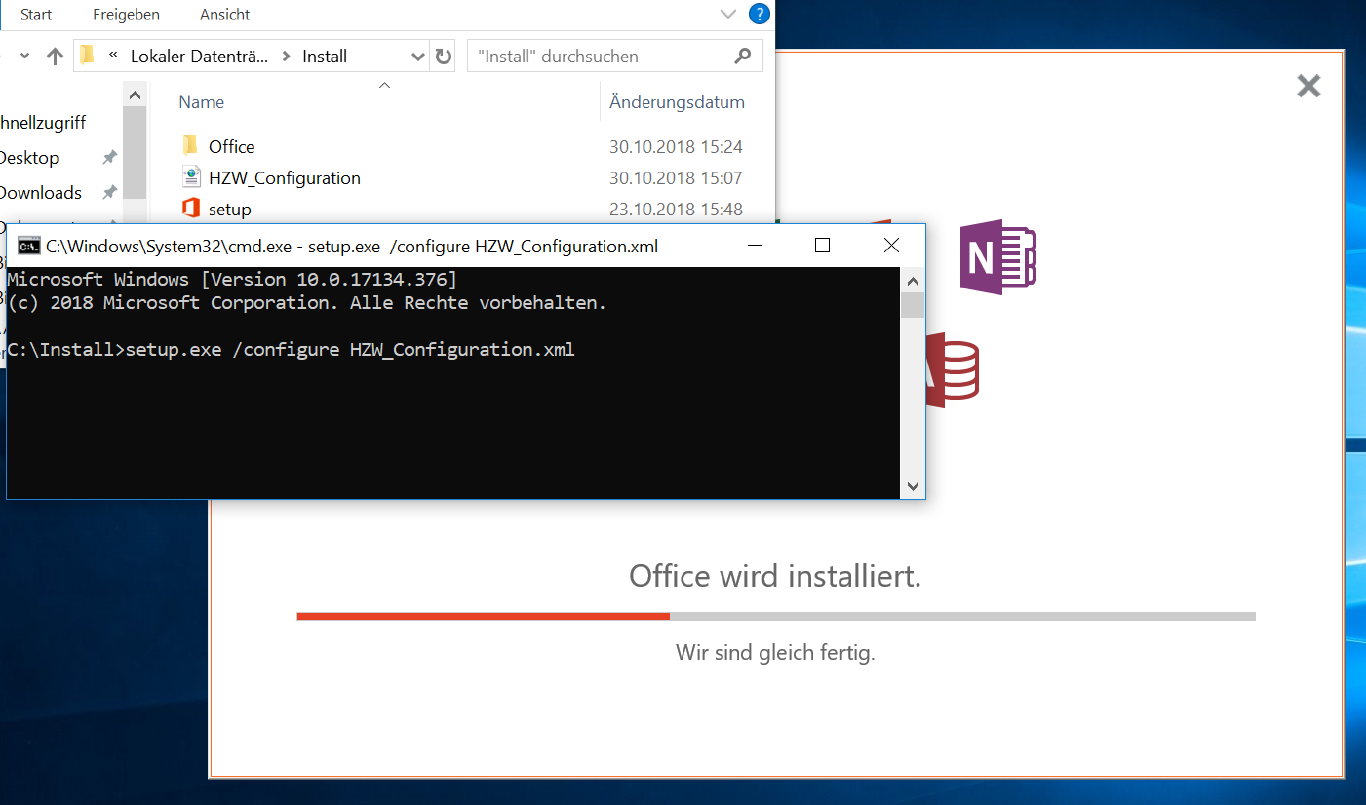The height and width of the screenshot is (805, 1366).
Task: Open the Explorer help question mark
Action: pos(759,14)
